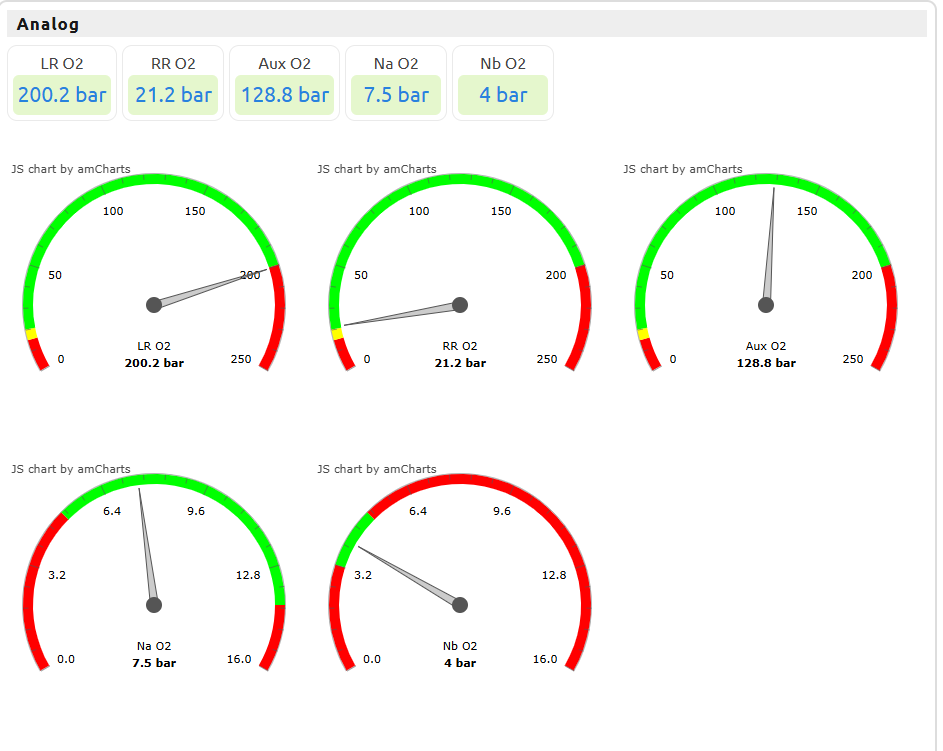Select the Na O2 value card
Image resolution: width=943 pixels, height=751 pixels.
(396, 83)
